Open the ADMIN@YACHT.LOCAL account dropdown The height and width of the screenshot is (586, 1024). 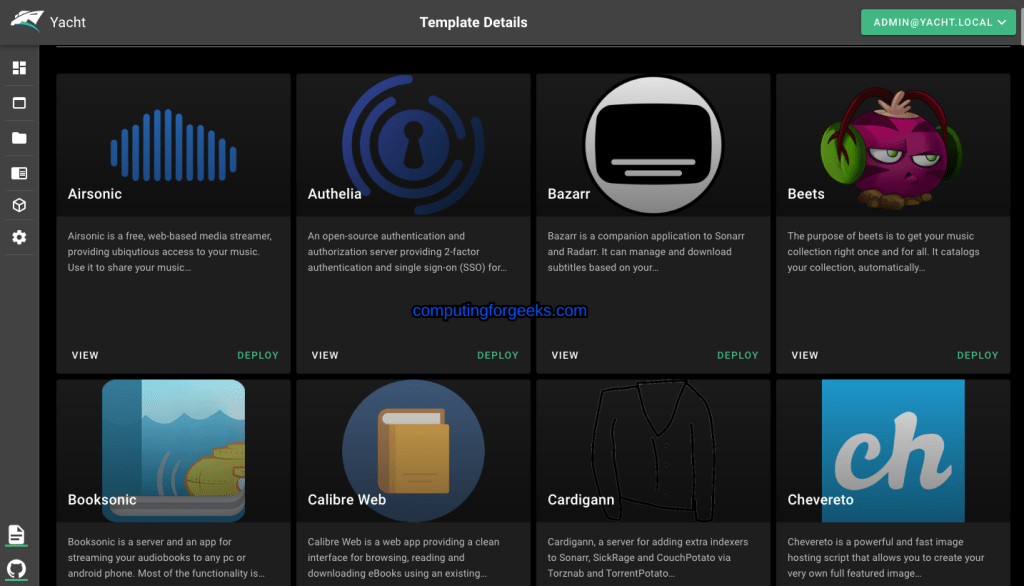pyautogui.click(x=938, y=21)
